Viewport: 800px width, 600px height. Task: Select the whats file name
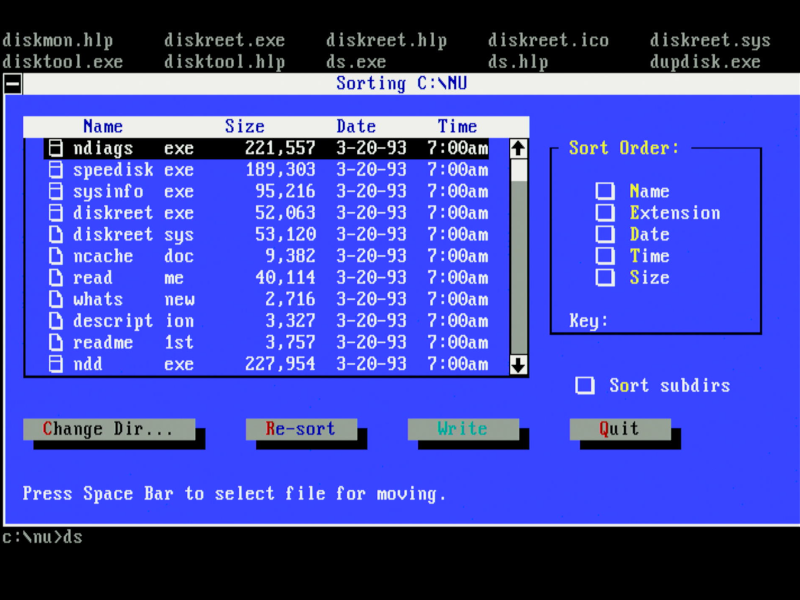point(98,299)
